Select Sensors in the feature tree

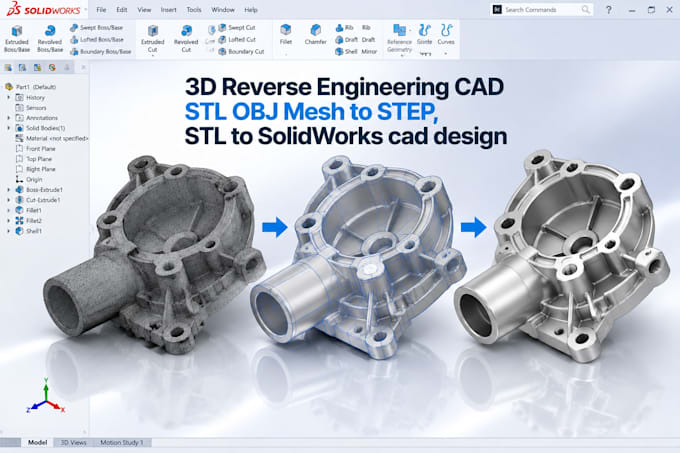click(31, 108)
